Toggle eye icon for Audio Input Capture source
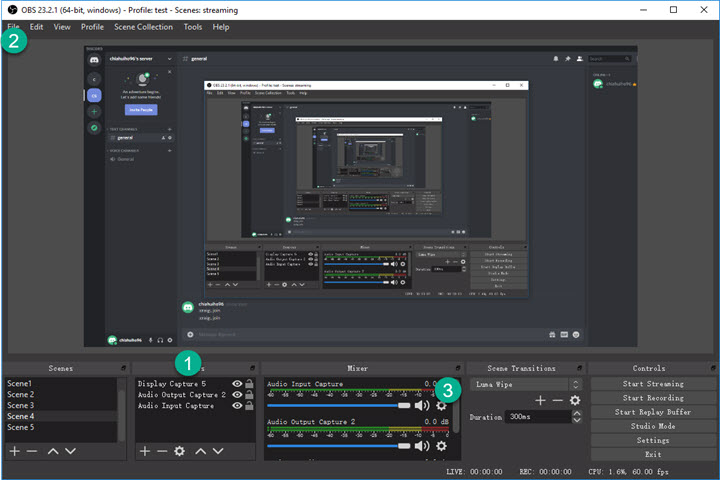 236,406
